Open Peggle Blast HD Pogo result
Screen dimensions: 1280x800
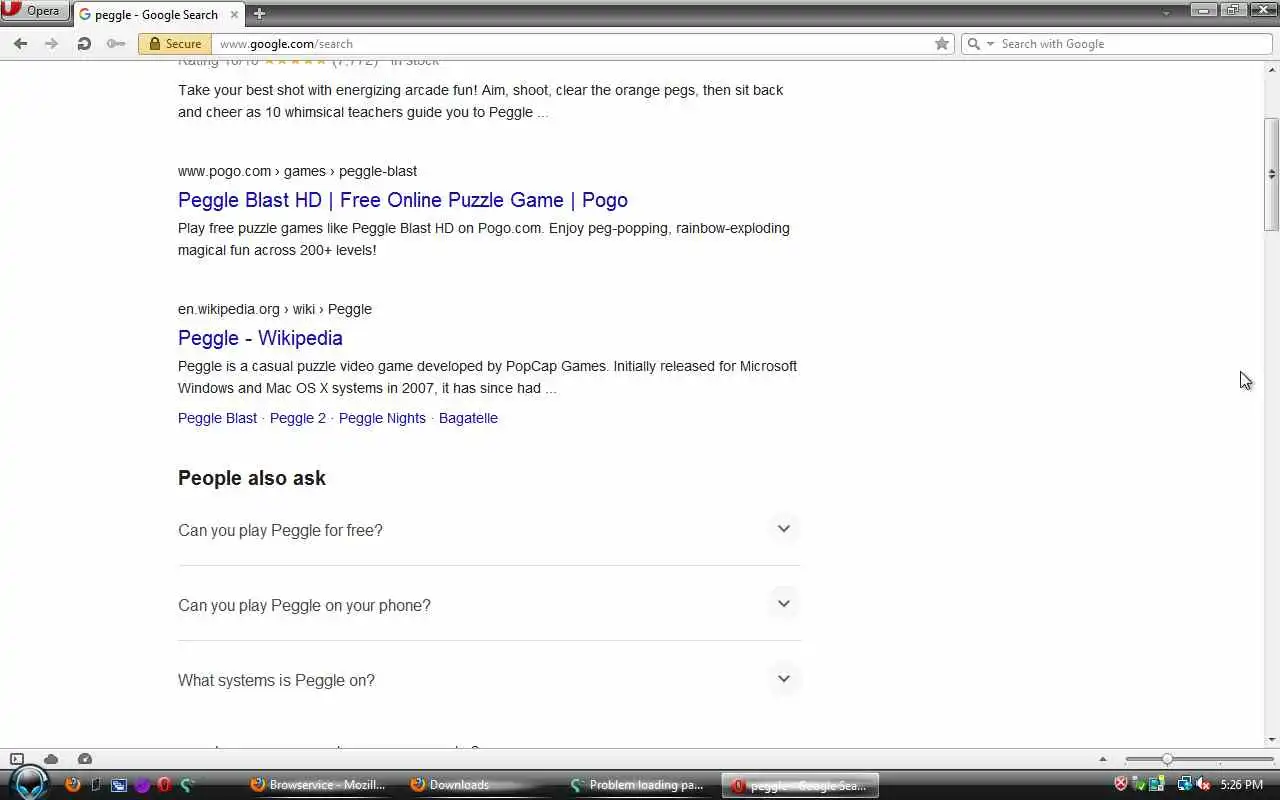tap(403, 200)
